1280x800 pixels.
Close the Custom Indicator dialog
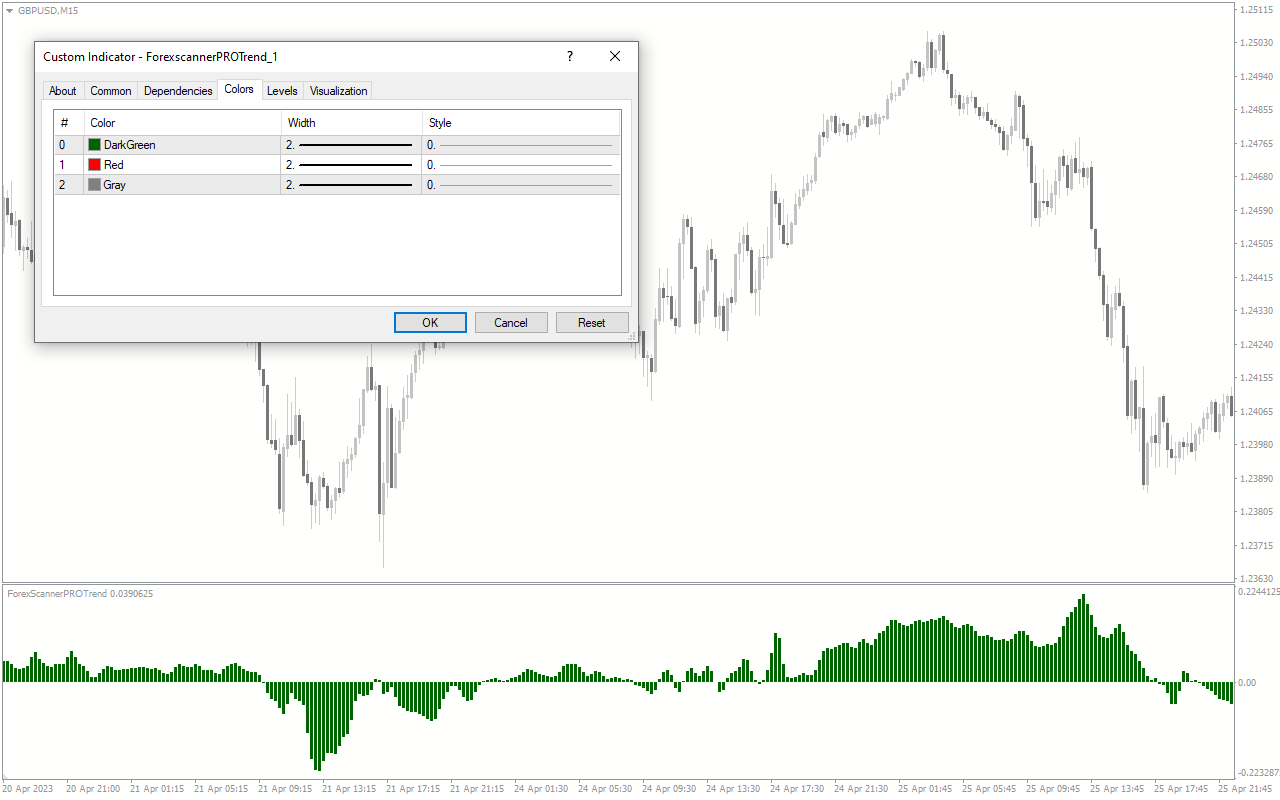pos(615,57)
